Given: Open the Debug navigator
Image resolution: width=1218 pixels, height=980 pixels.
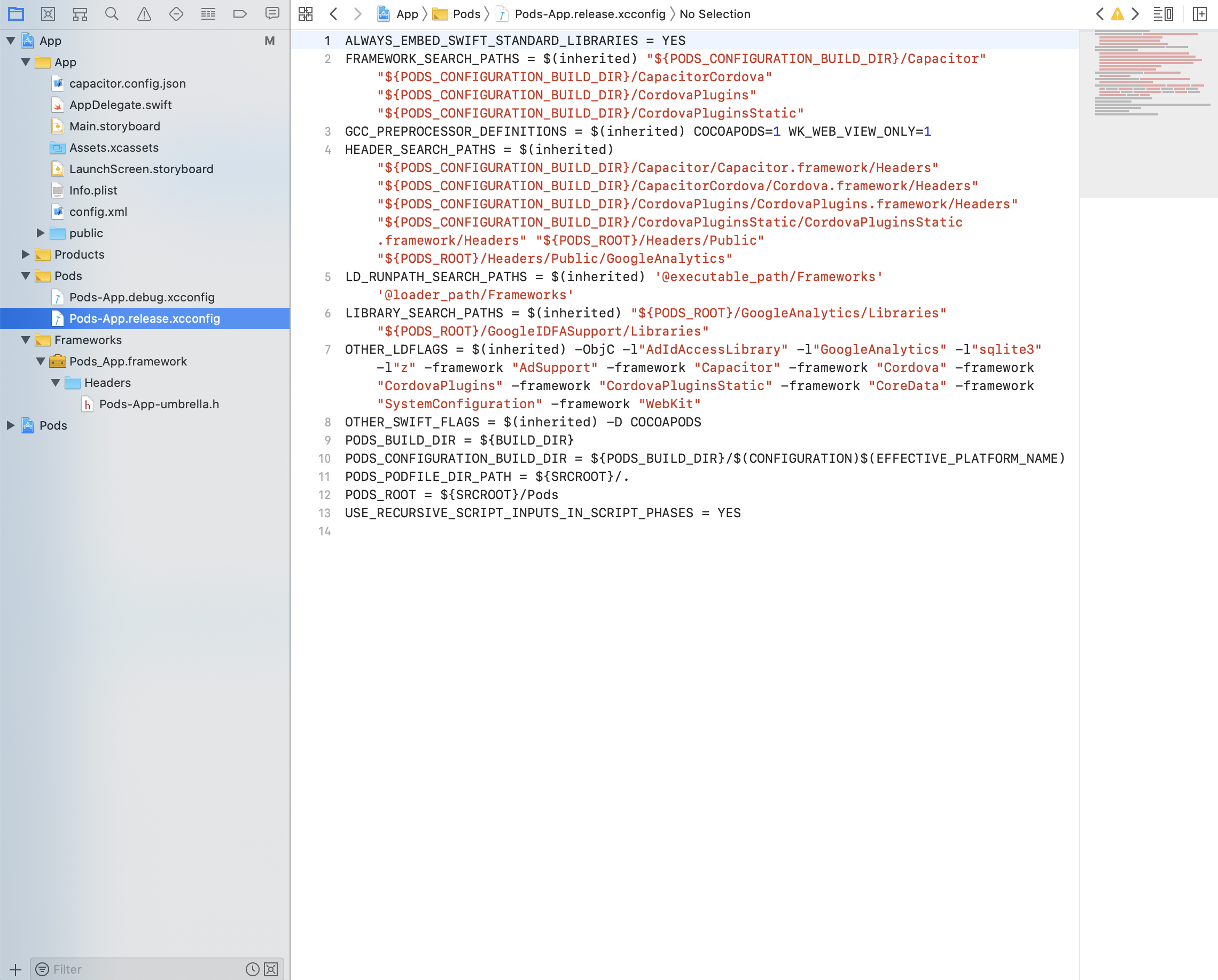Looking at the screenshot, I should pos(208,13).
